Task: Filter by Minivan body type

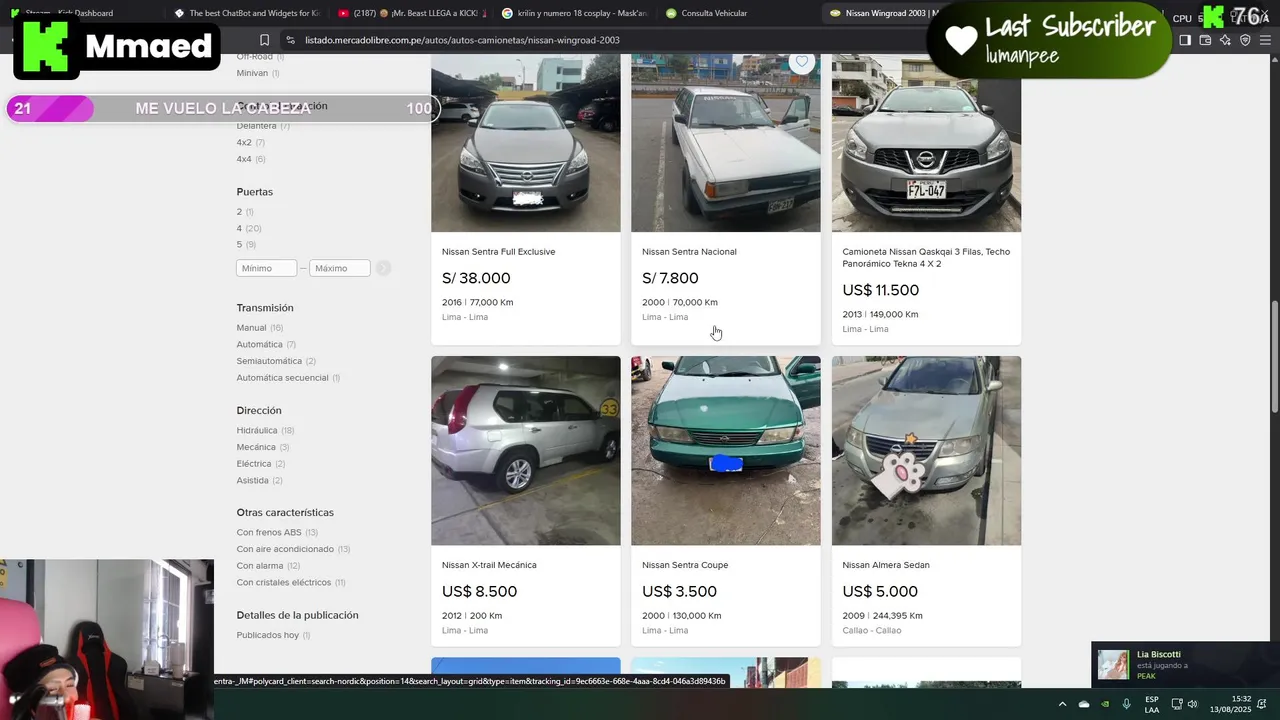Action: point(258,73)
